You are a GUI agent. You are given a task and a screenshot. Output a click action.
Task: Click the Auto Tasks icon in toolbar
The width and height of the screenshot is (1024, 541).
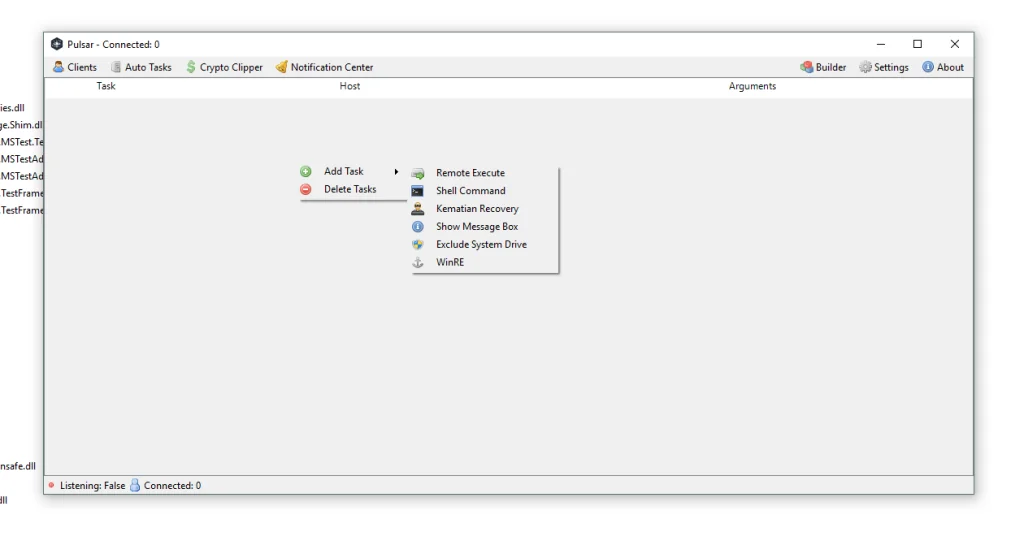point(116,67)
